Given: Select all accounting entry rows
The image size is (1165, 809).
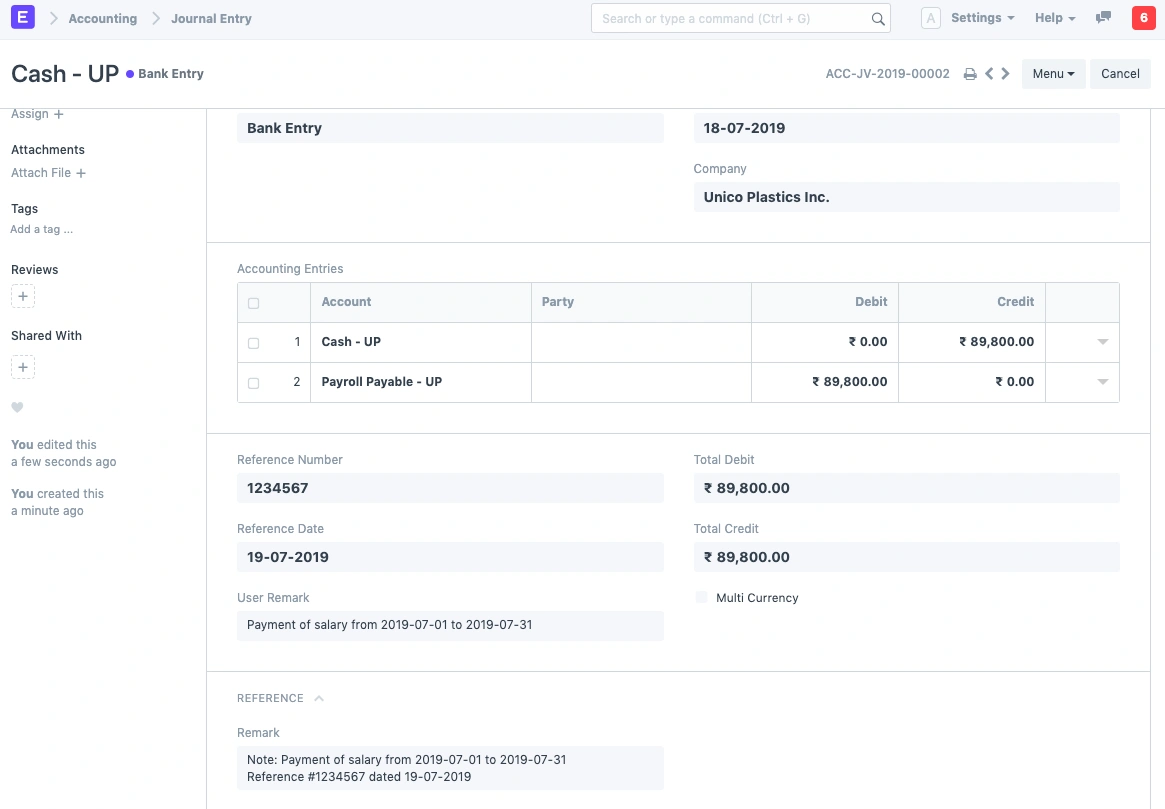Looking at the screenshot, I should 253,302.
